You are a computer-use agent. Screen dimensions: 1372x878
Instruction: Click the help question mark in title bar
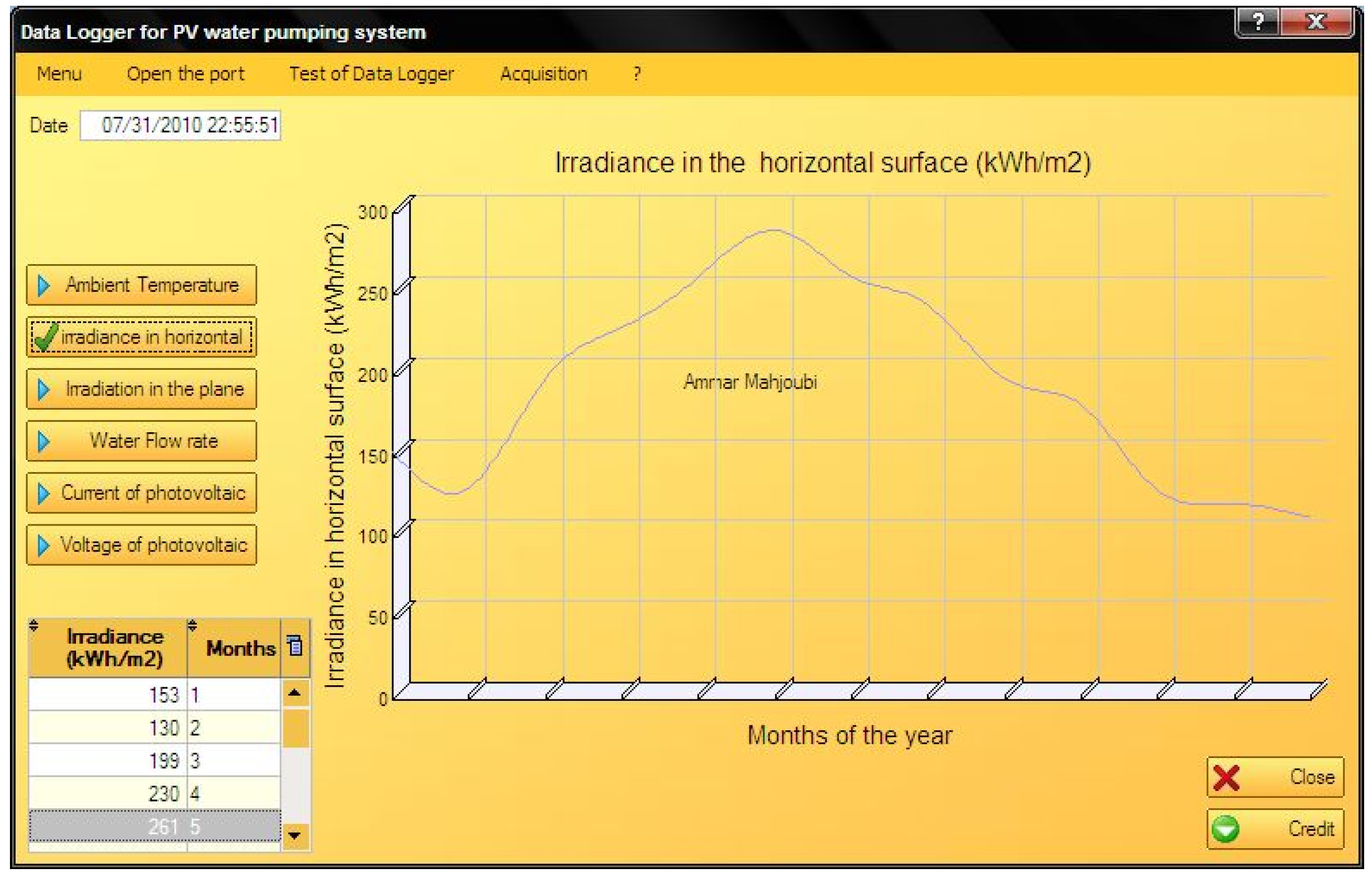[1258, 21]
